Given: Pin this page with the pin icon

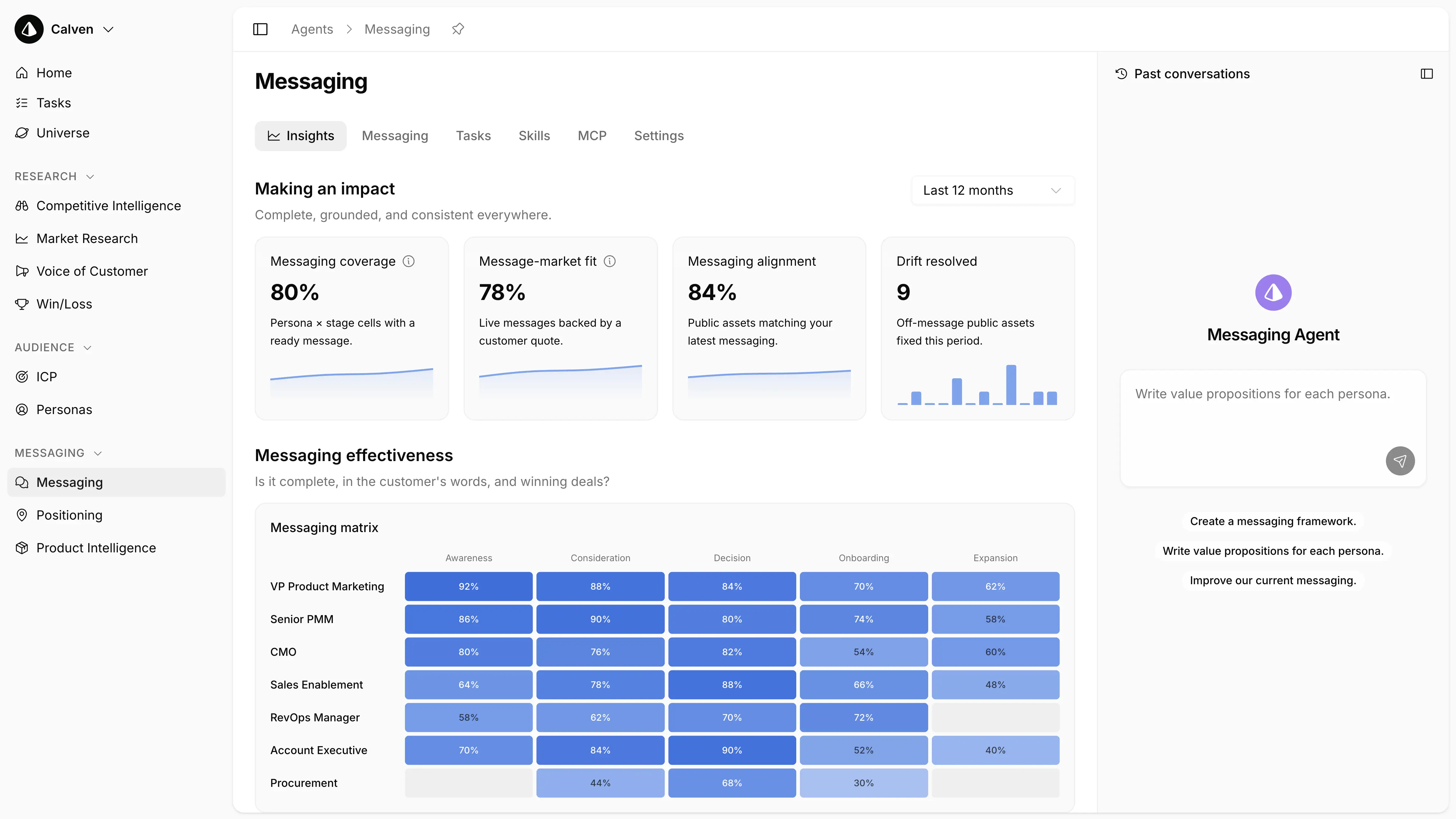Looking at the screenshot, I should (x=458, y=29).
